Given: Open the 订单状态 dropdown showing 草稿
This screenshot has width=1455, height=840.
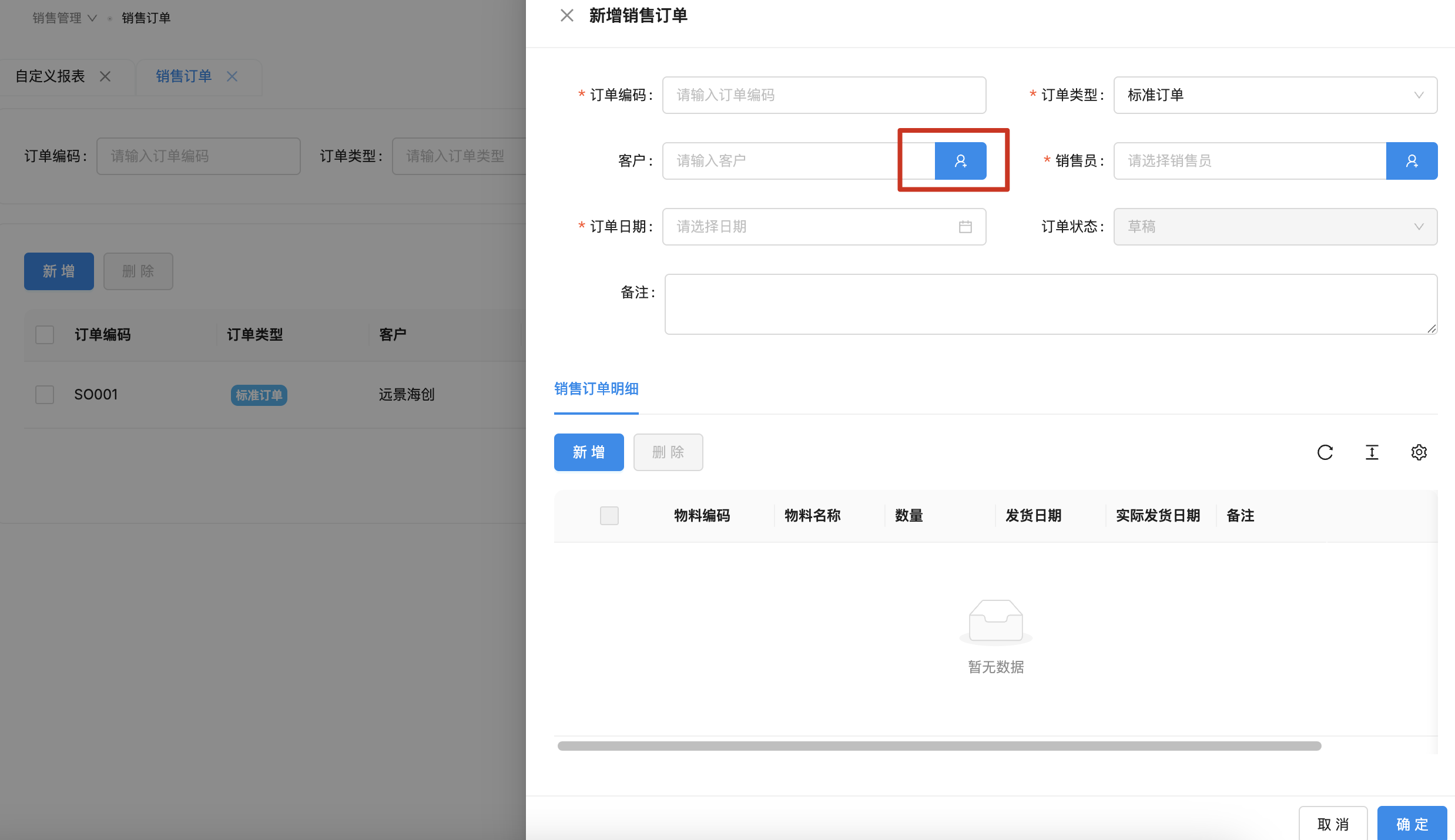Looking at the screenshot, I should pyautogui.click(x=1275, y=227).
